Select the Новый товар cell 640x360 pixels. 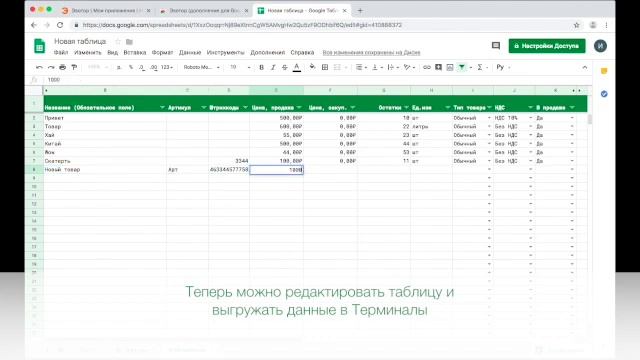coord(105,169)
